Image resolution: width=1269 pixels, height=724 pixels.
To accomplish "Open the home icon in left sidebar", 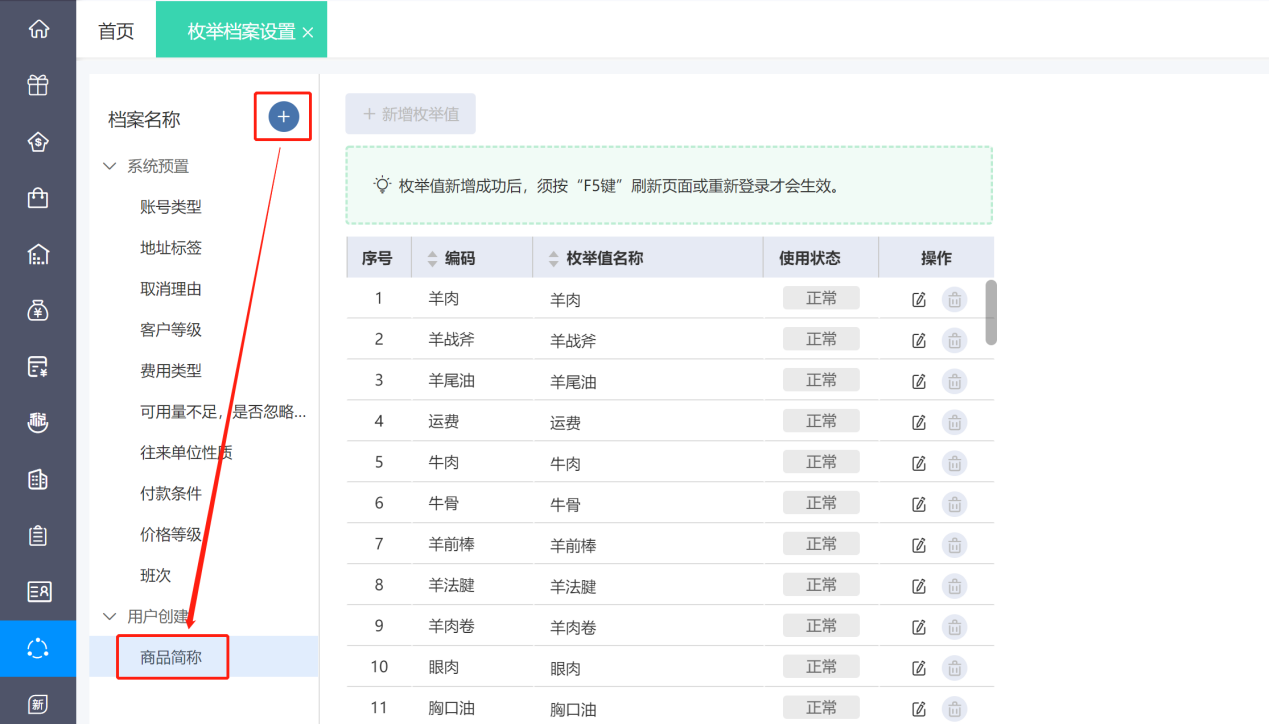I will point(38,29).
